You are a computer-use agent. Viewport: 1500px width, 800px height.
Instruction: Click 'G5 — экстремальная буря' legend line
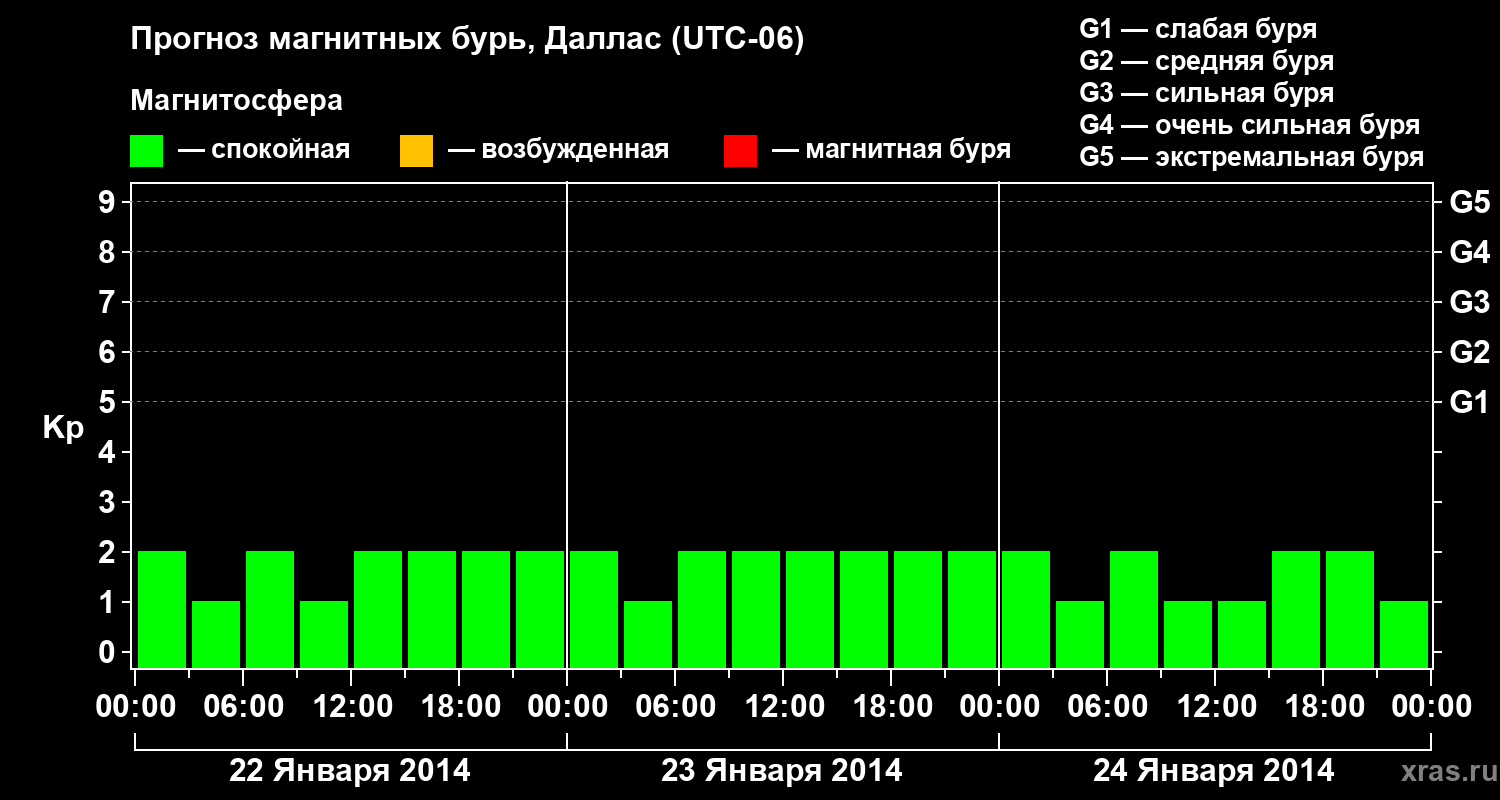click(1251, 157)
